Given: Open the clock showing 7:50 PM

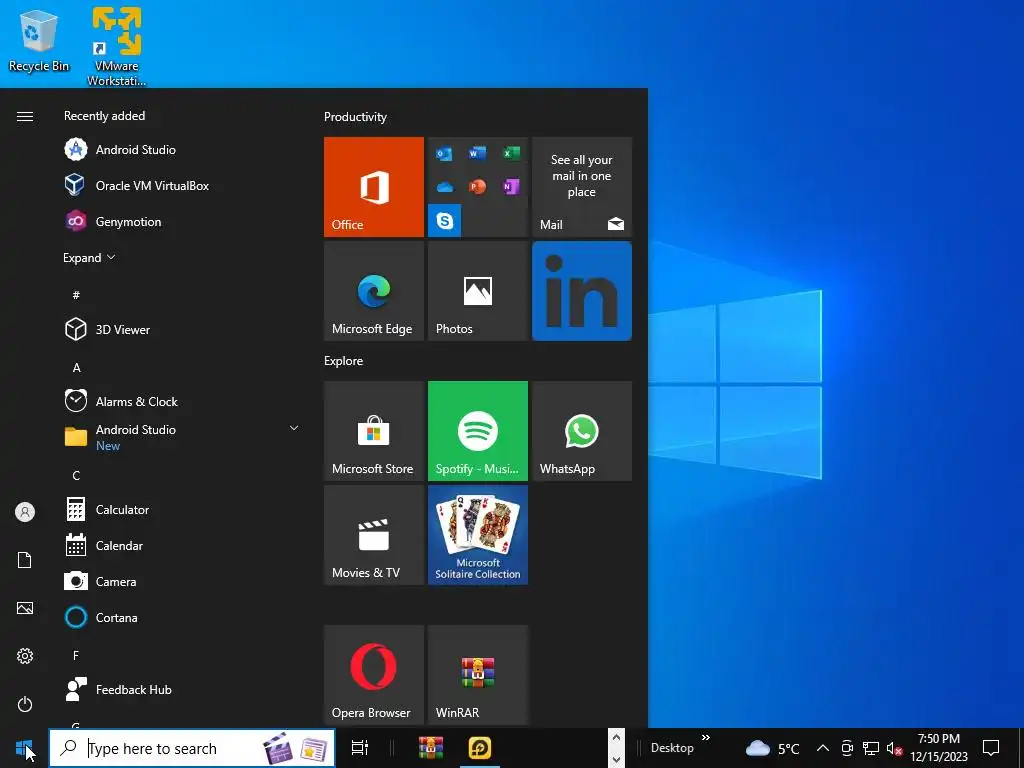Looking at the screenshot, I should pos(939,748).
